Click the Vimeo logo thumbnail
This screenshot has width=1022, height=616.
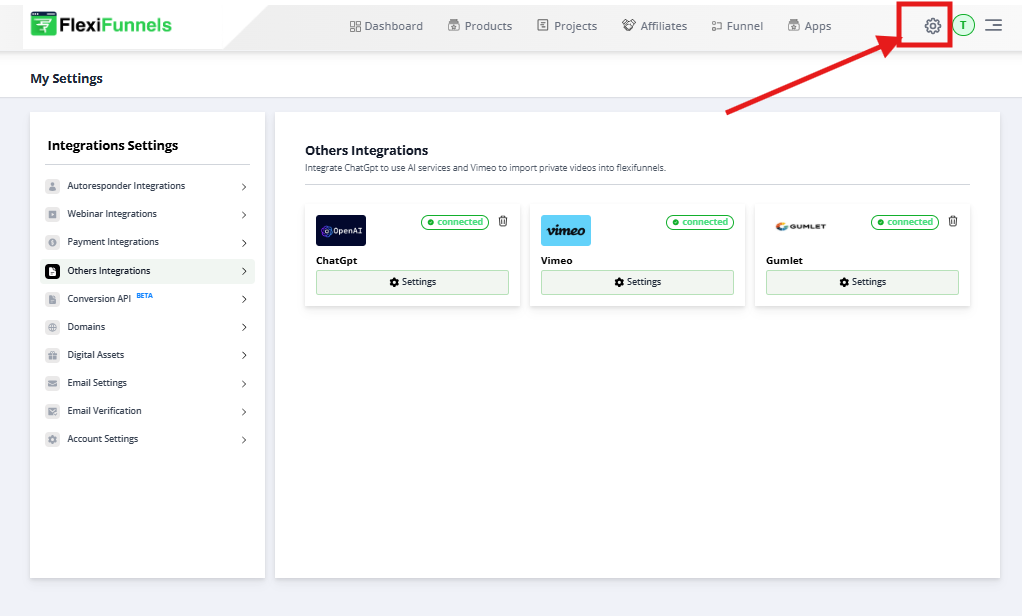click(x=566, y=230)
